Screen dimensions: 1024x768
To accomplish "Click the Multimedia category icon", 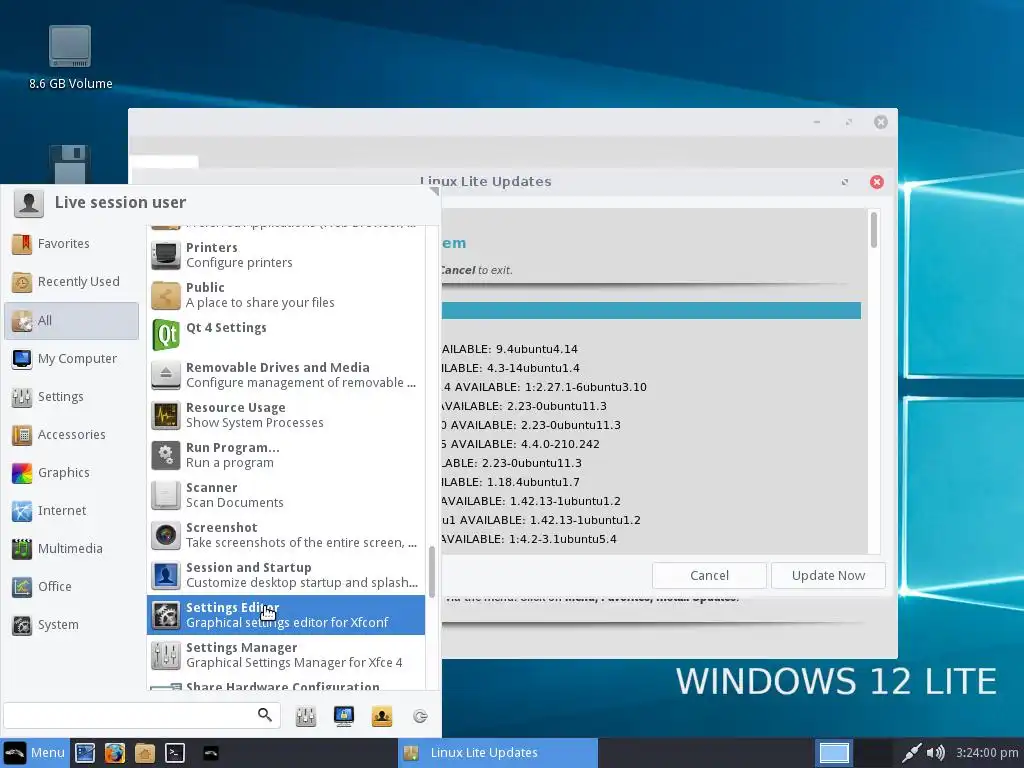I will point(22,549).
